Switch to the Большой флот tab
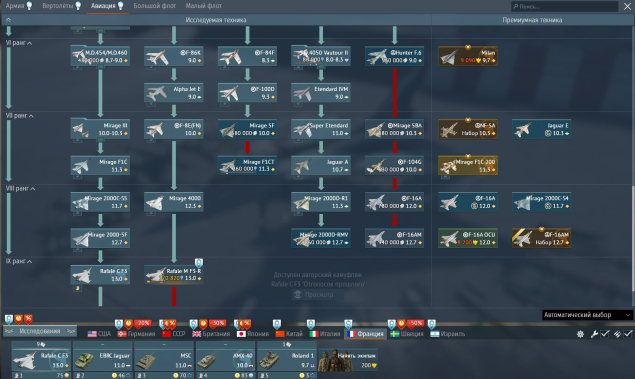 (x=155, y=6)
